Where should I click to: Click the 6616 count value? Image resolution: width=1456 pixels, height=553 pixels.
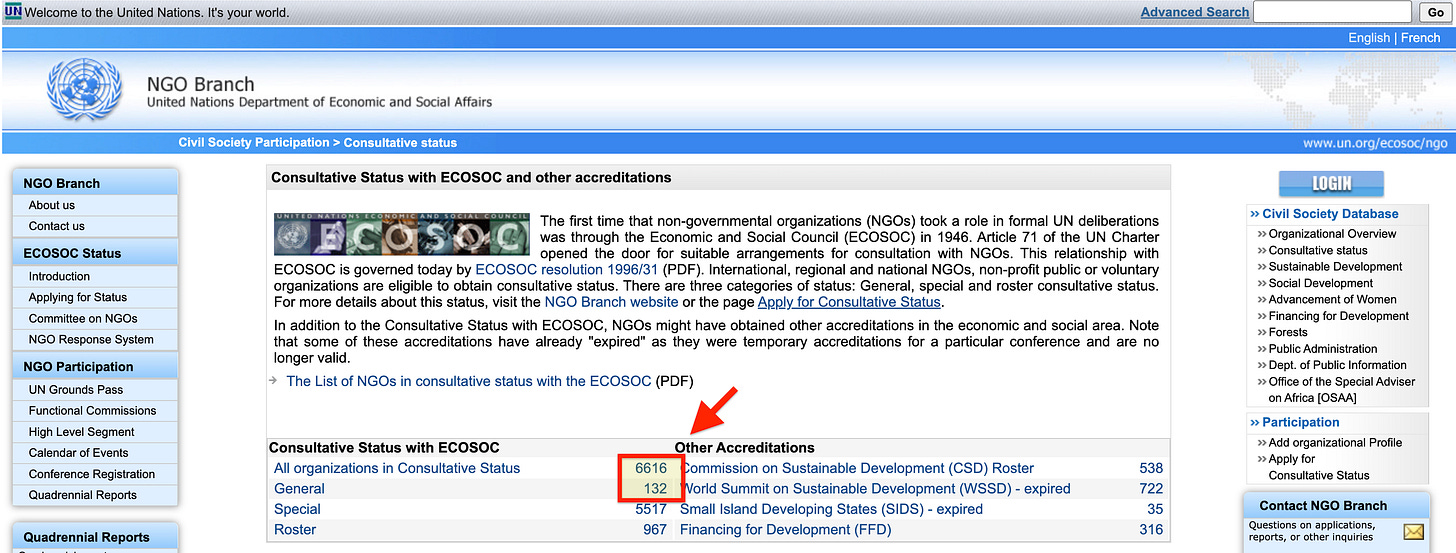click(x=650, y=468)
